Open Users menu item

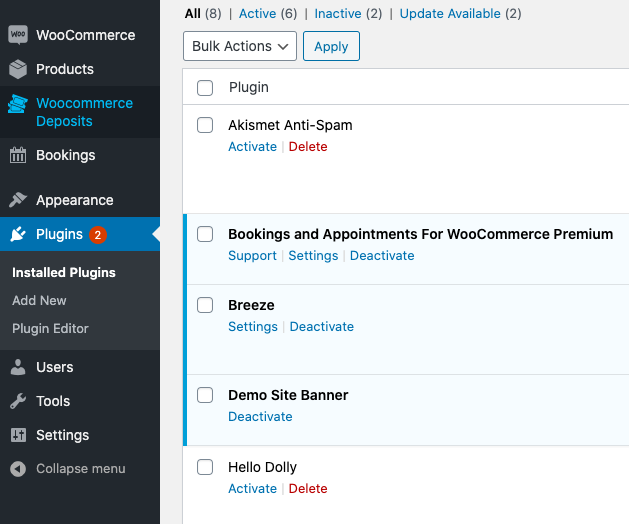[55, 367]
